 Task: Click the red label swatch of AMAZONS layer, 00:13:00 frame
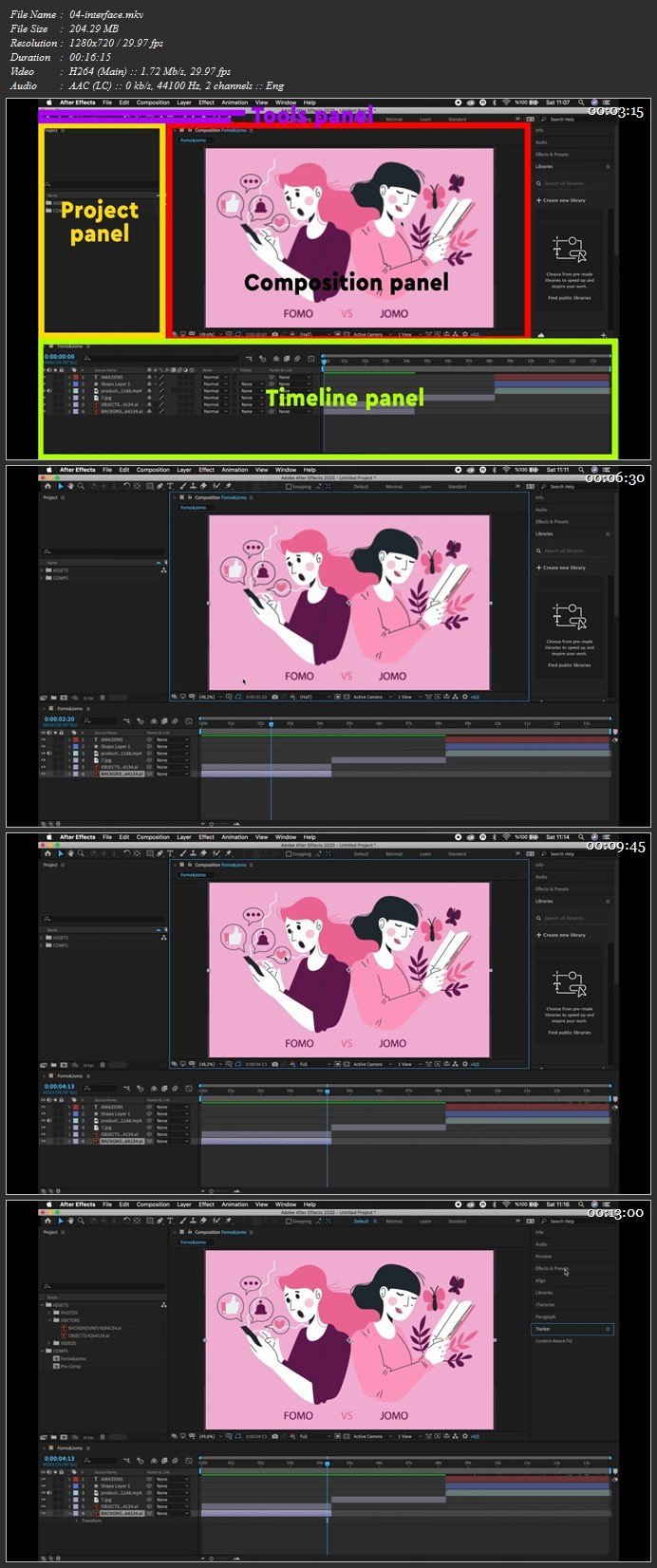pos(76,1479)
